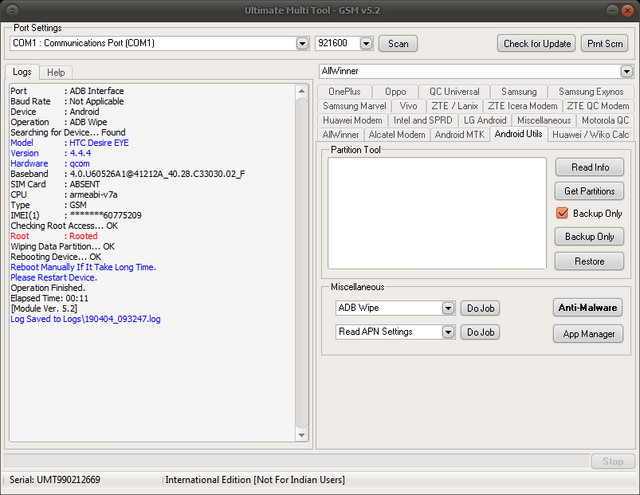
Task: Switch to ZTE / Lanix tab
Action: click(x=454, y=106)
